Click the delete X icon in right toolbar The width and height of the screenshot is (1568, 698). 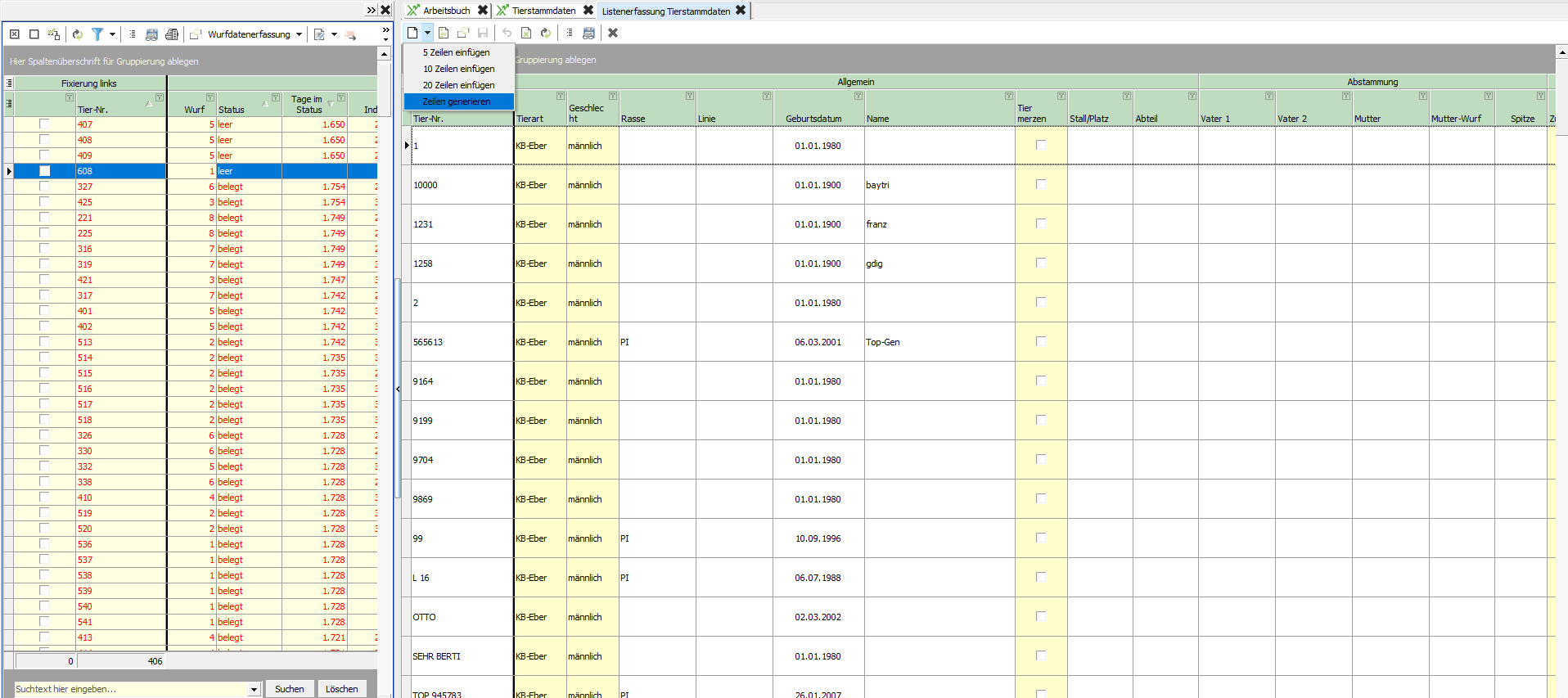[613, 33]
